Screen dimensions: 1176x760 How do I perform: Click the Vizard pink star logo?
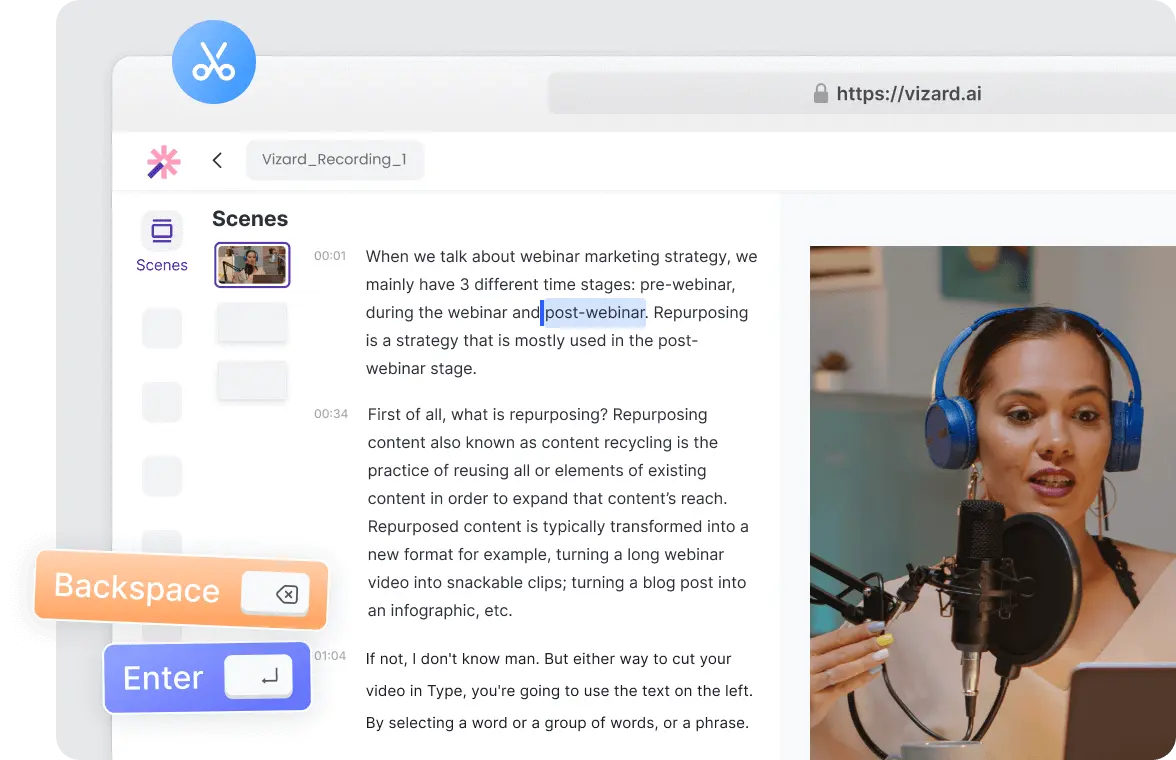(164, 161)
